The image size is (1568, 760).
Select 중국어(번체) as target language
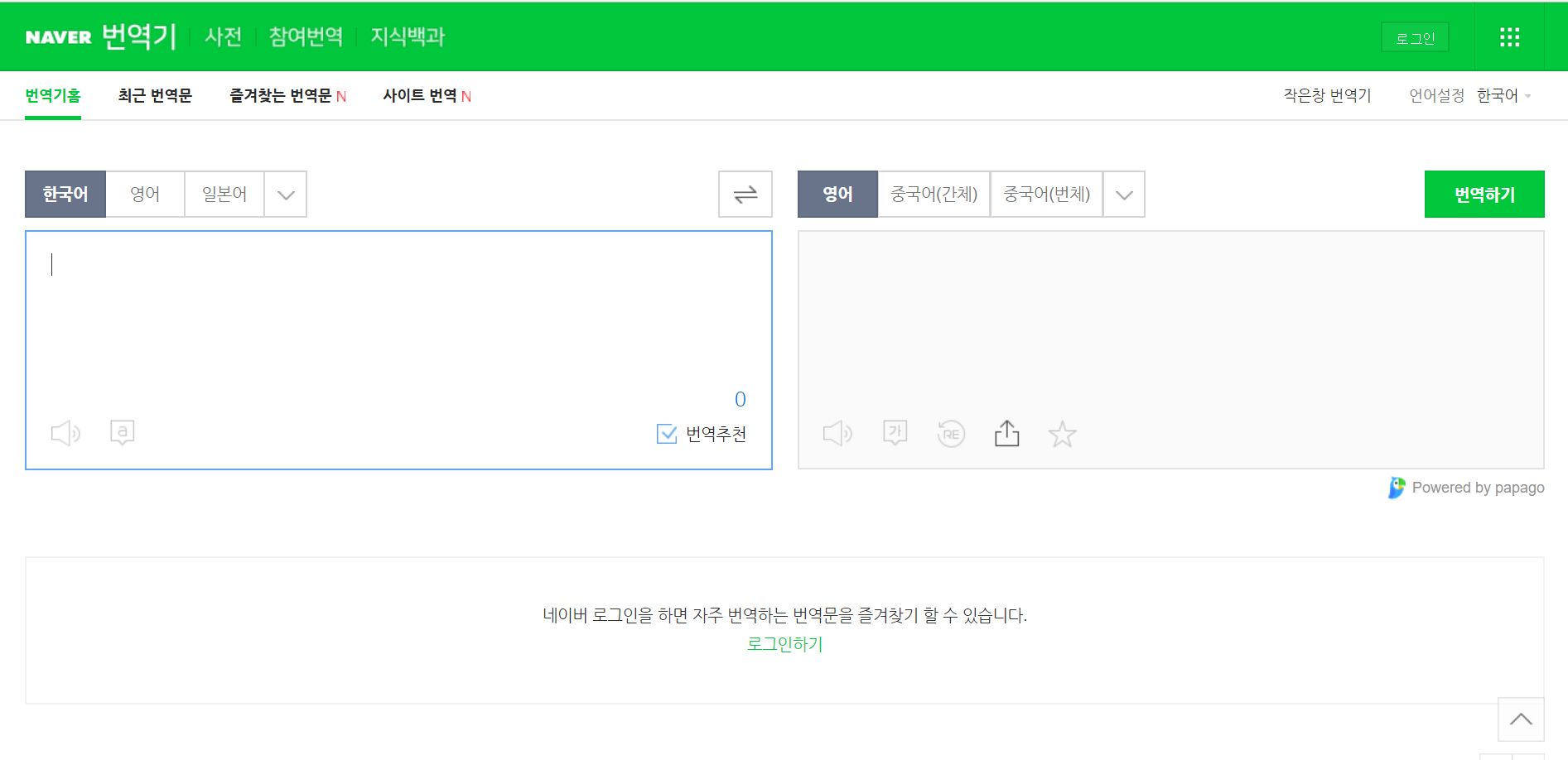click(1046, 195)
